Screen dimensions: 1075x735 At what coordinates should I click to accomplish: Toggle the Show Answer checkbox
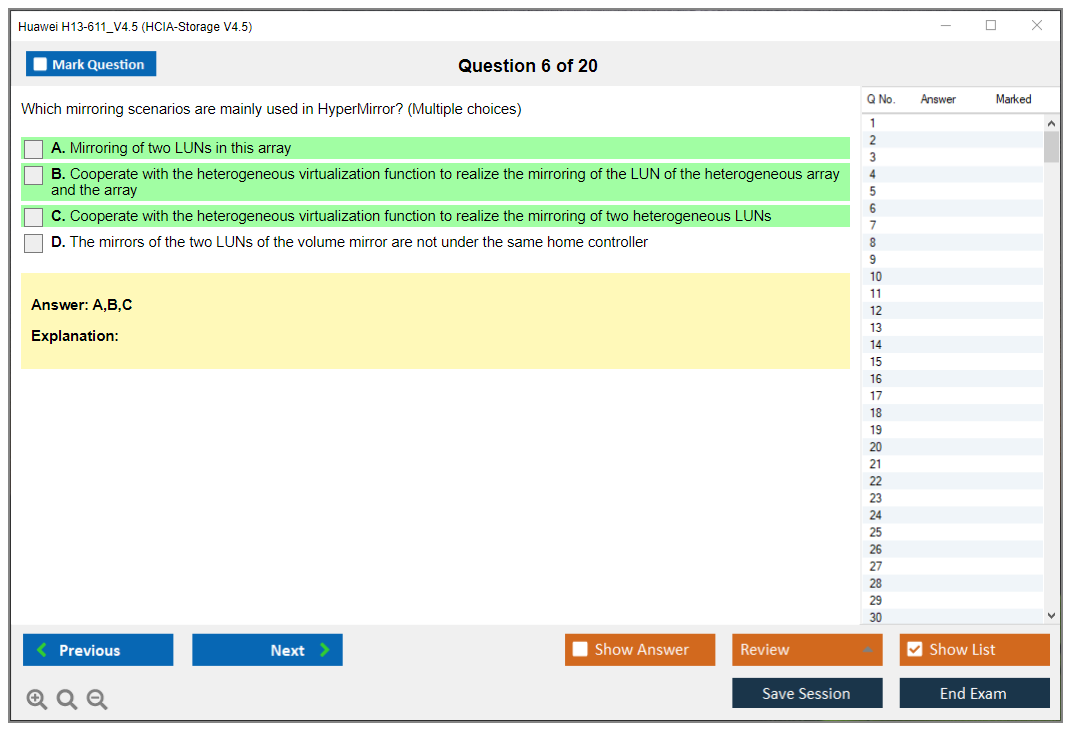tap(580, 650)
